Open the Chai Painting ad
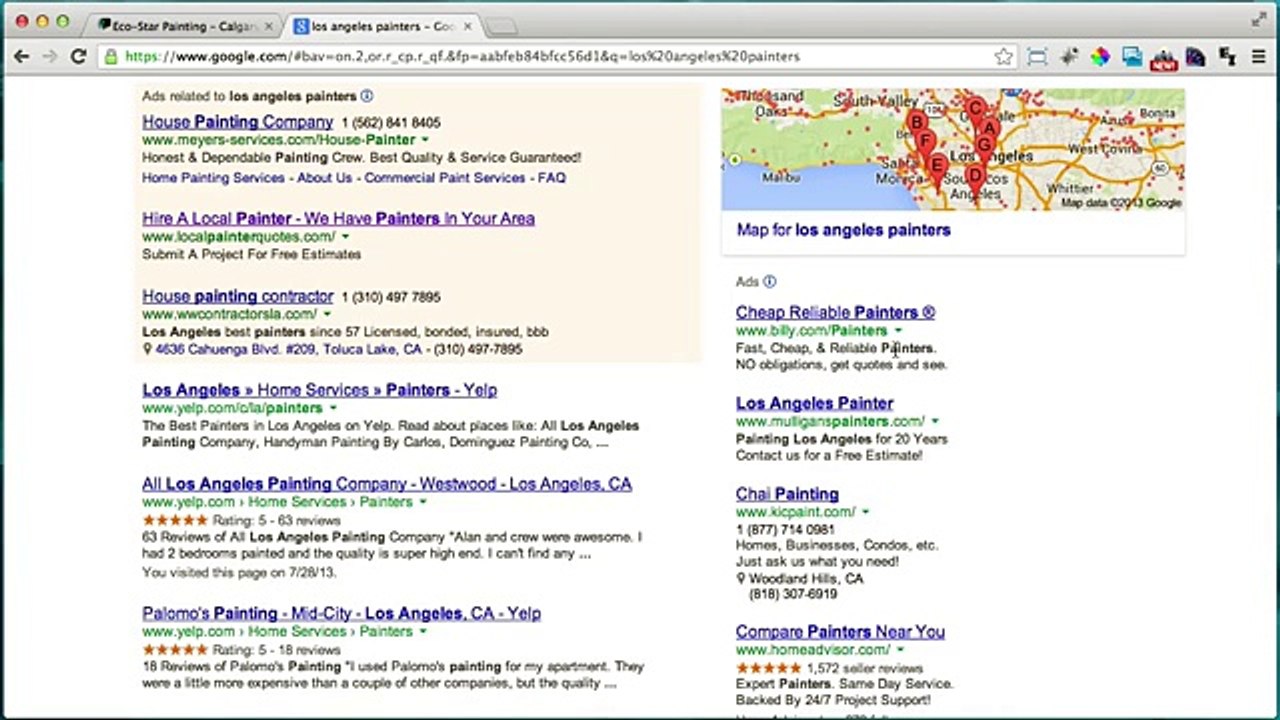This screenshot has width=1280, height=720. [x=787, y=494]
